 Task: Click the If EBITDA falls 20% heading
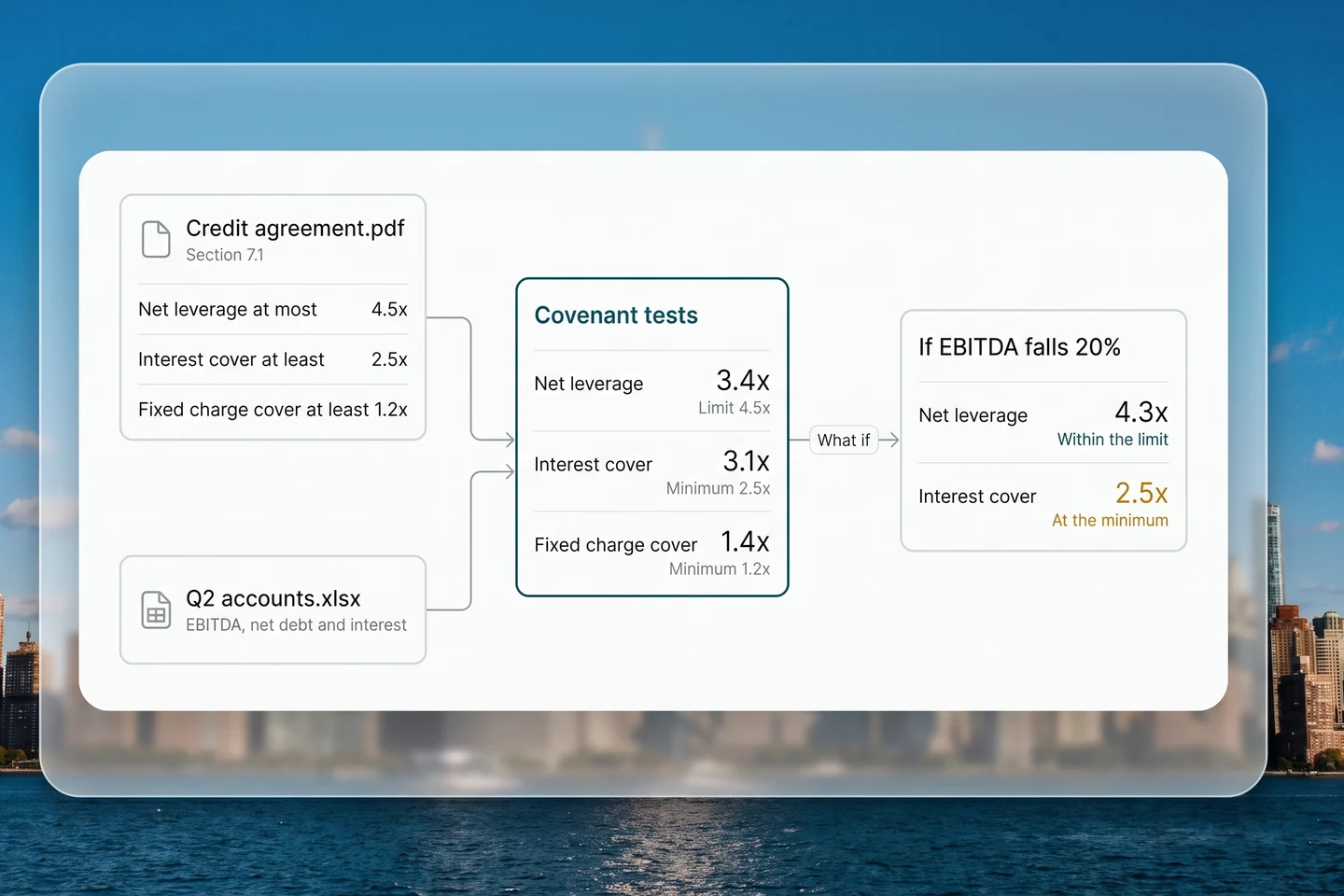pos(1019,347)
